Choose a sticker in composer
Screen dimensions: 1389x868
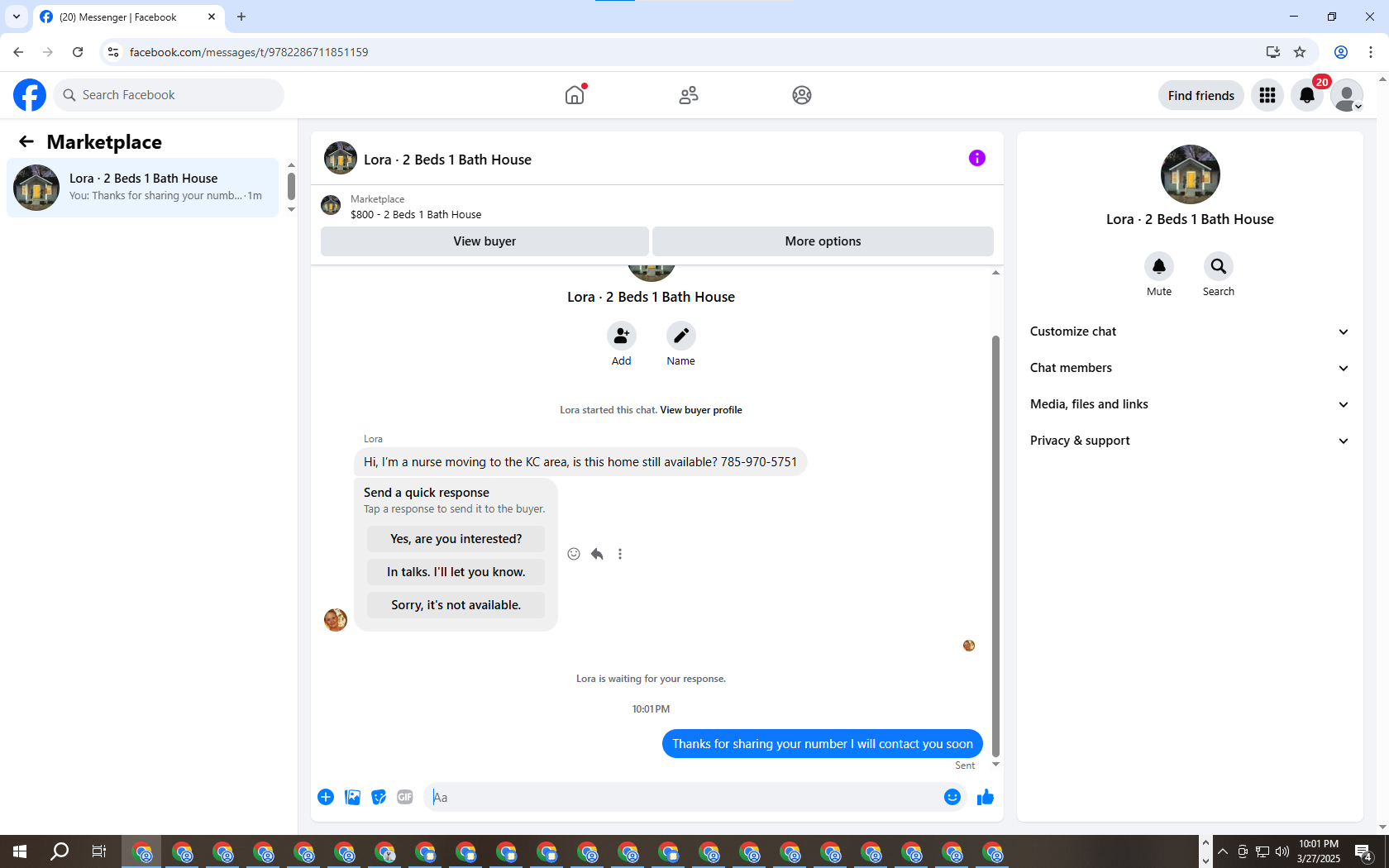point(379,797)
